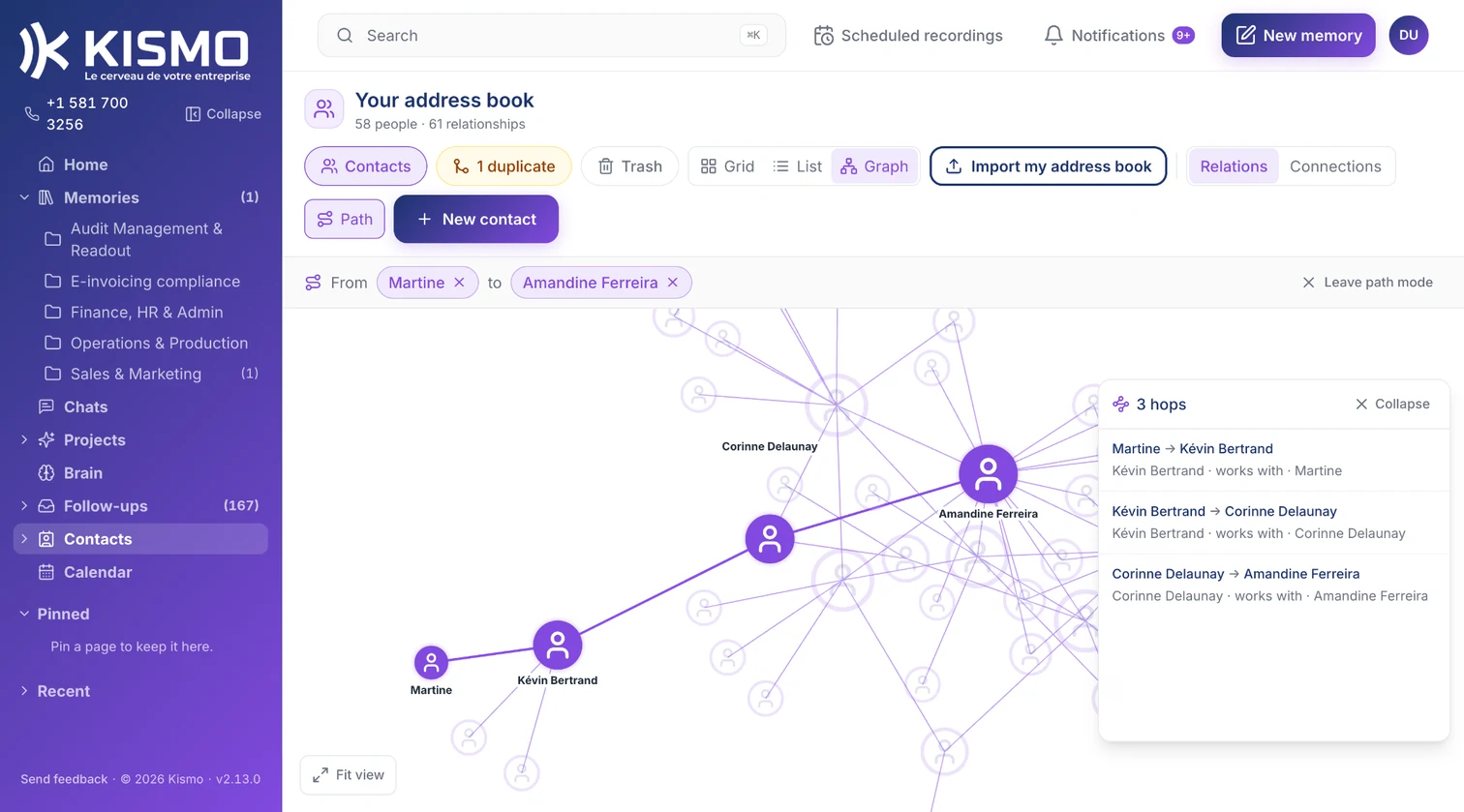This screenshot has width=1464, height=812.
Task: Collapse the Memories tree chevron
Action: (x=24, y=197)
